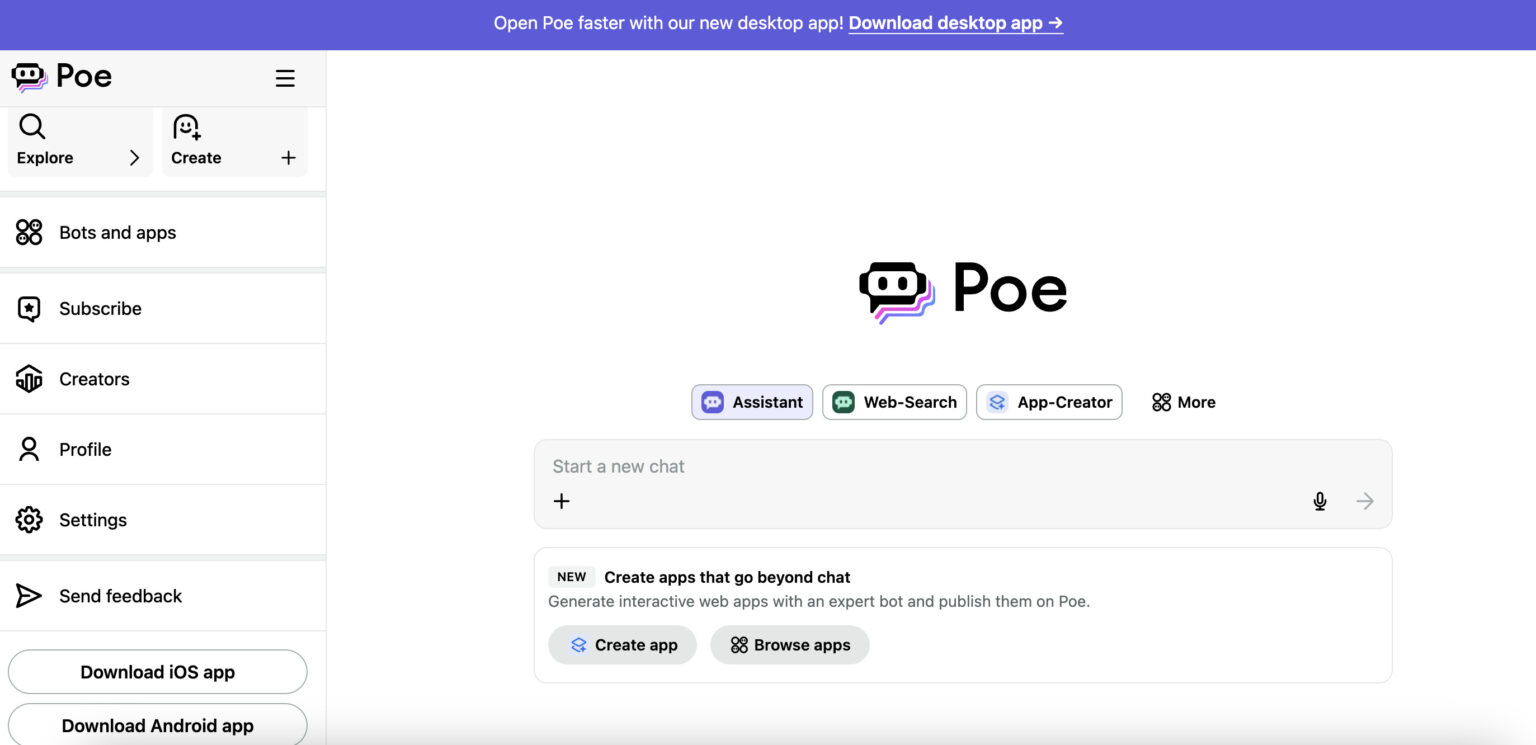
Task: Click the Poe logo in the sidebar header
Action: [61, 77]
